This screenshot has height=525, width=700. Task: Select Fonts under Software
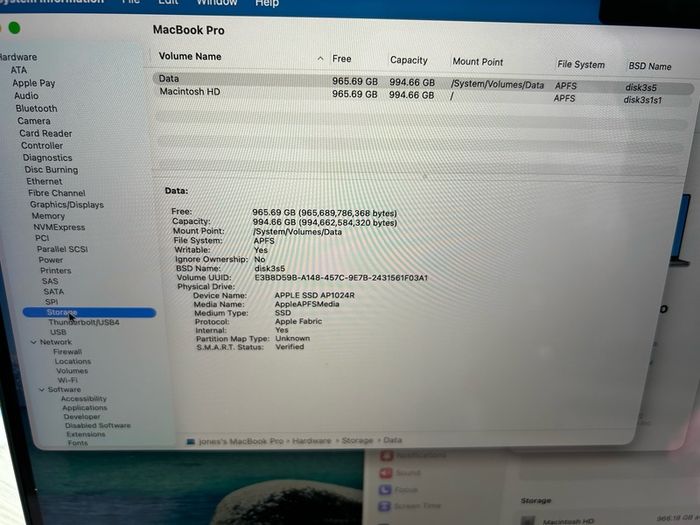pos(78,443)
